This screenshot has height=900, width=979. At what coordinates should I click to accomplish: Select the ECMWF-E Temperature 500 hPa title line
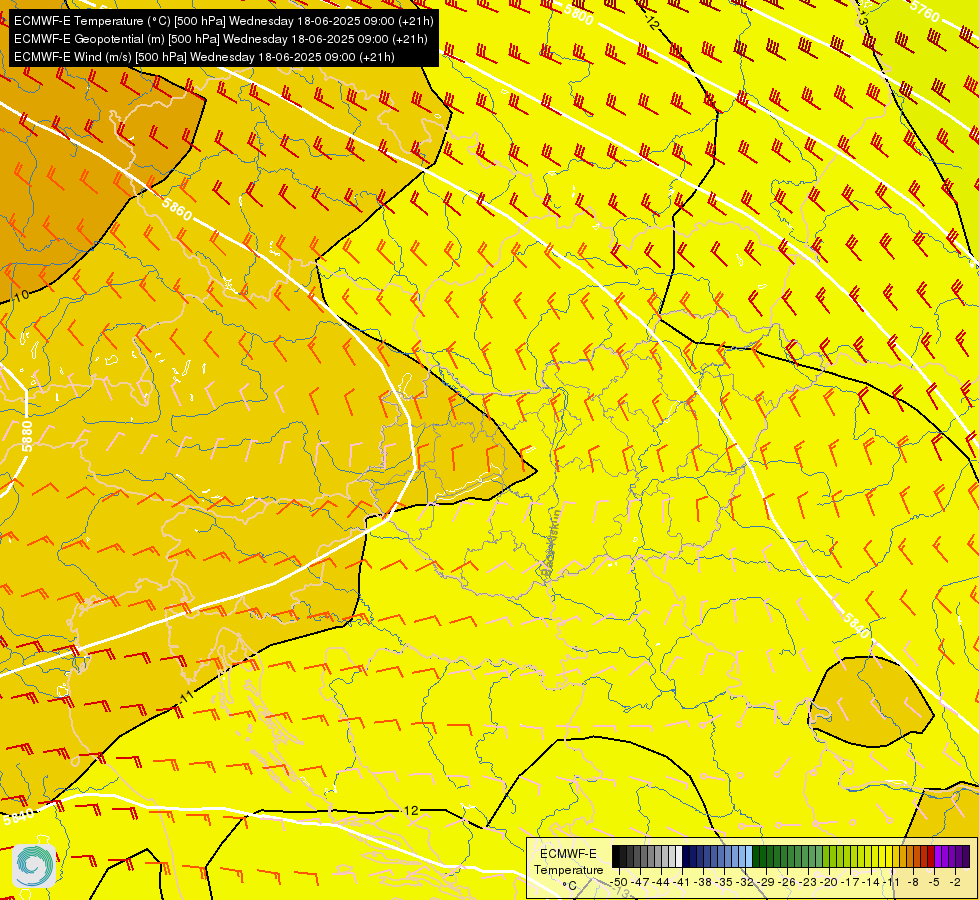click(x=223, y=21)
